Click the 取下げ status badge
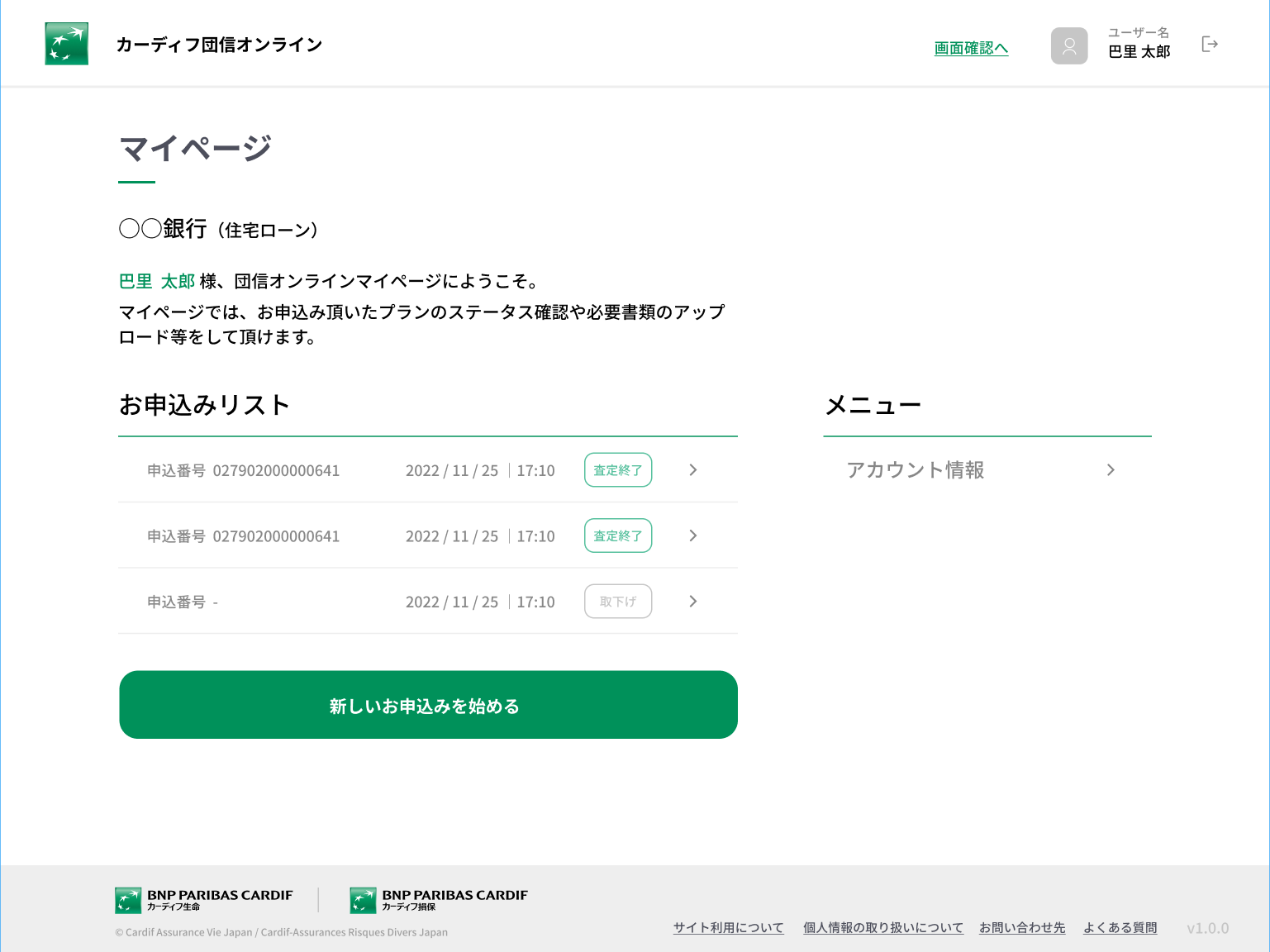 pos(618,602)
